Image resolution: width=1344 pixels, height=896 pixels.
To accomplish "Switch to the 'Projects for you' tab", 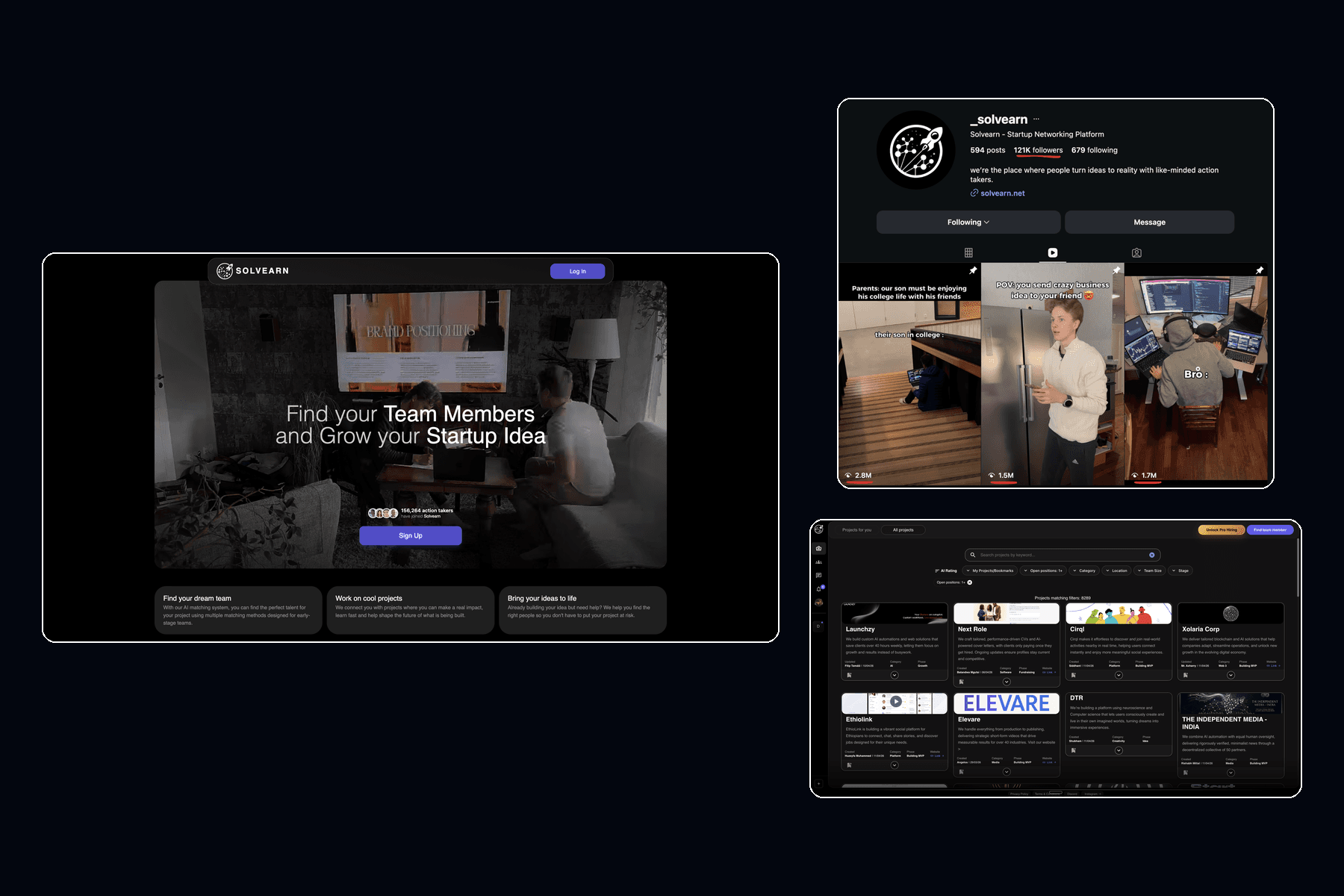I will [x=856, y=530].
